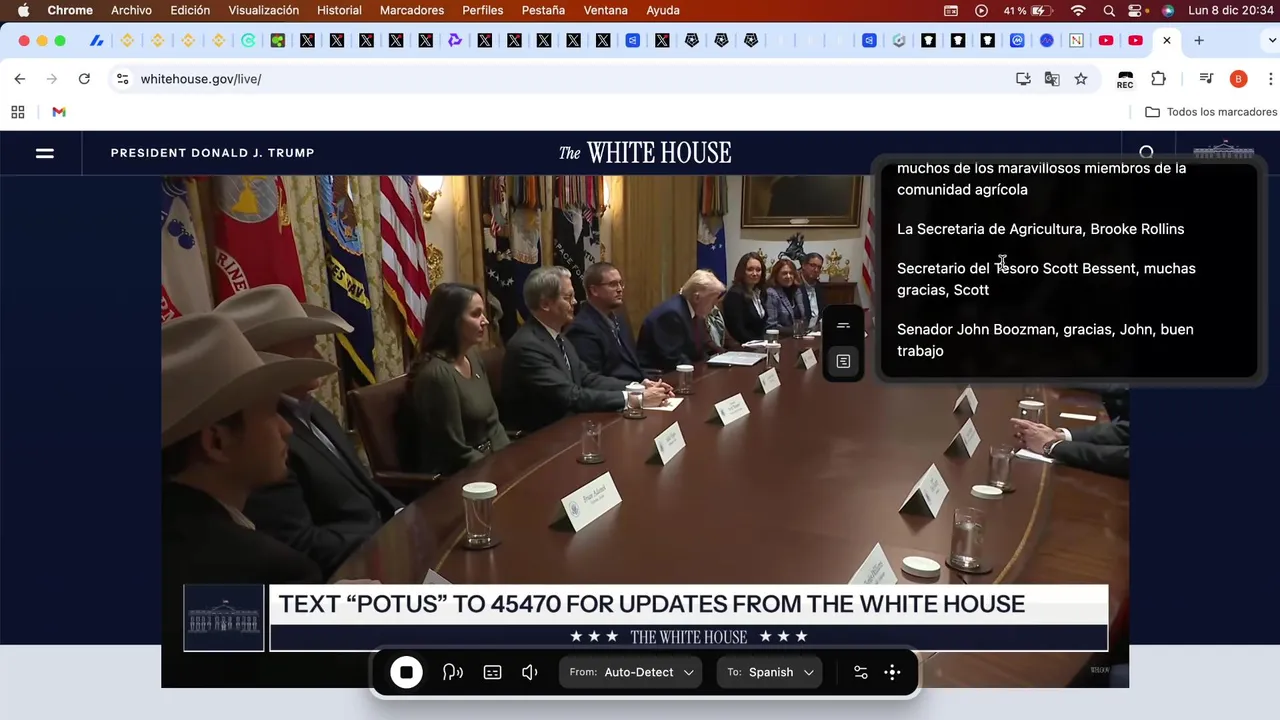1280x720 pixels.
Task: Click the compact view icon beside transcript panel
Action: 843,326
